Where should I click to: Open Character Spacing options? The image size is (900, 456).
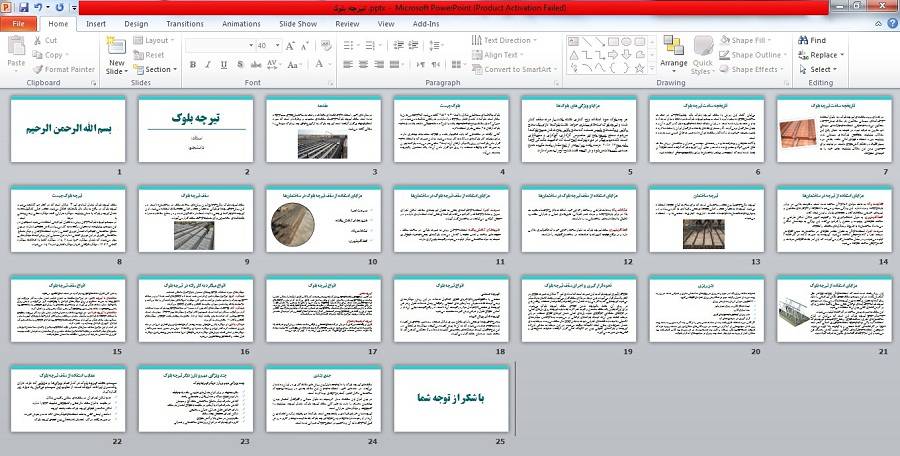pos(273,64)
